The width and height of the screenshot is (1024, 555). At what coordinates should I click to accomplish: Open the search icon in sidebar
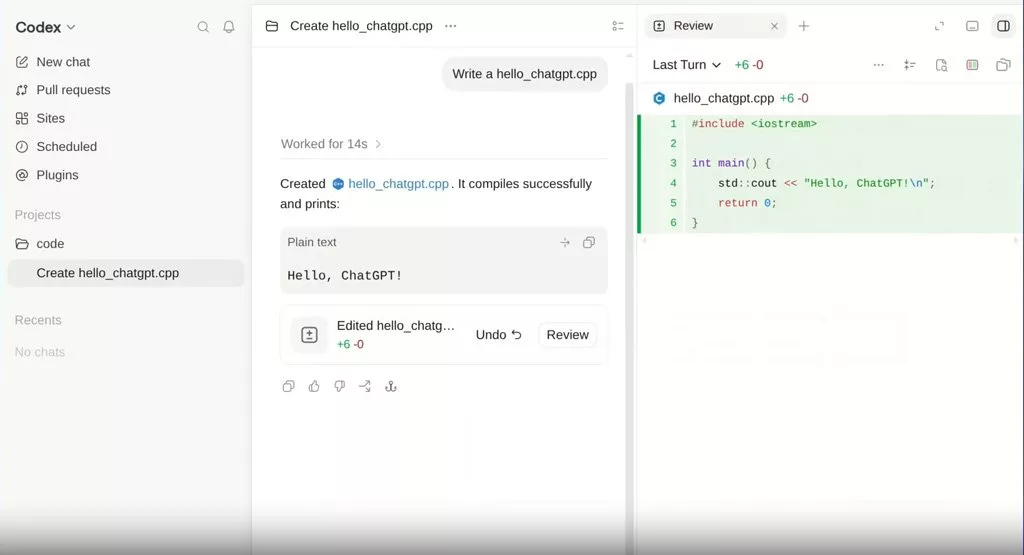click(203, 27)
